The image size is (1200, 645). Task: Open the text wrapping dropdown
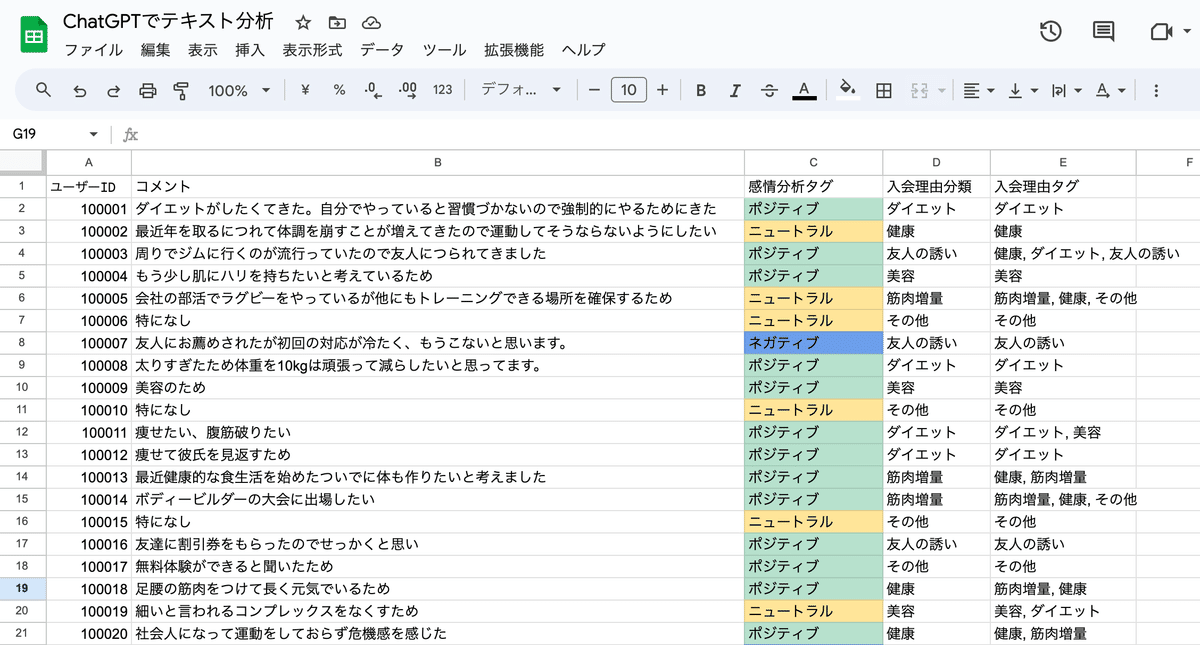[x=1067, y=90]
